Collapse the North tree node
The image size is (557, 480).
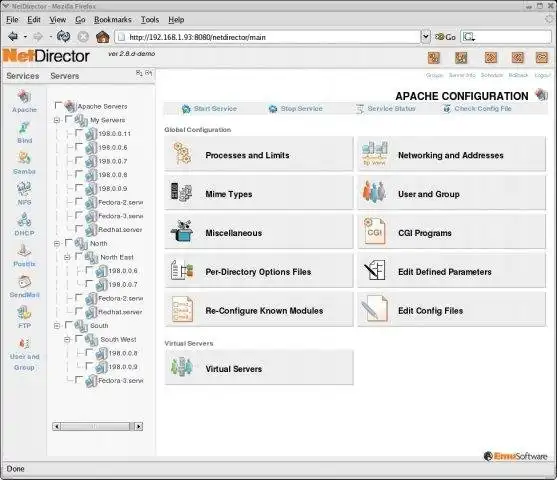coord(57,244)
